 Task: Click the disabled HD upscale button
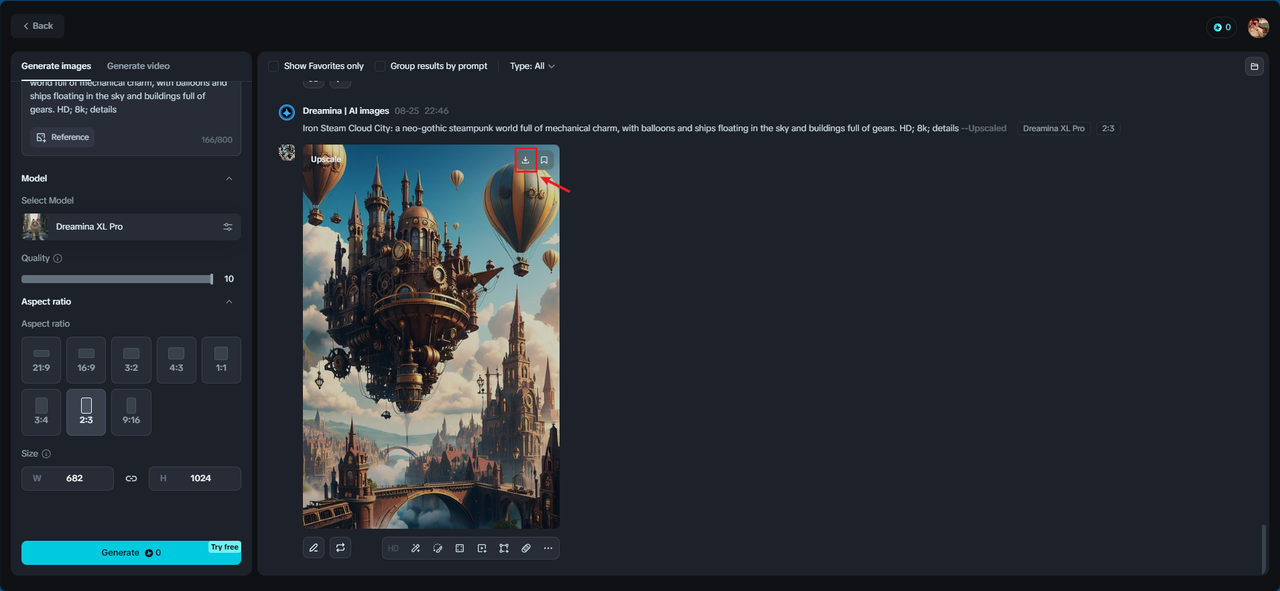[x=393, y=548]
